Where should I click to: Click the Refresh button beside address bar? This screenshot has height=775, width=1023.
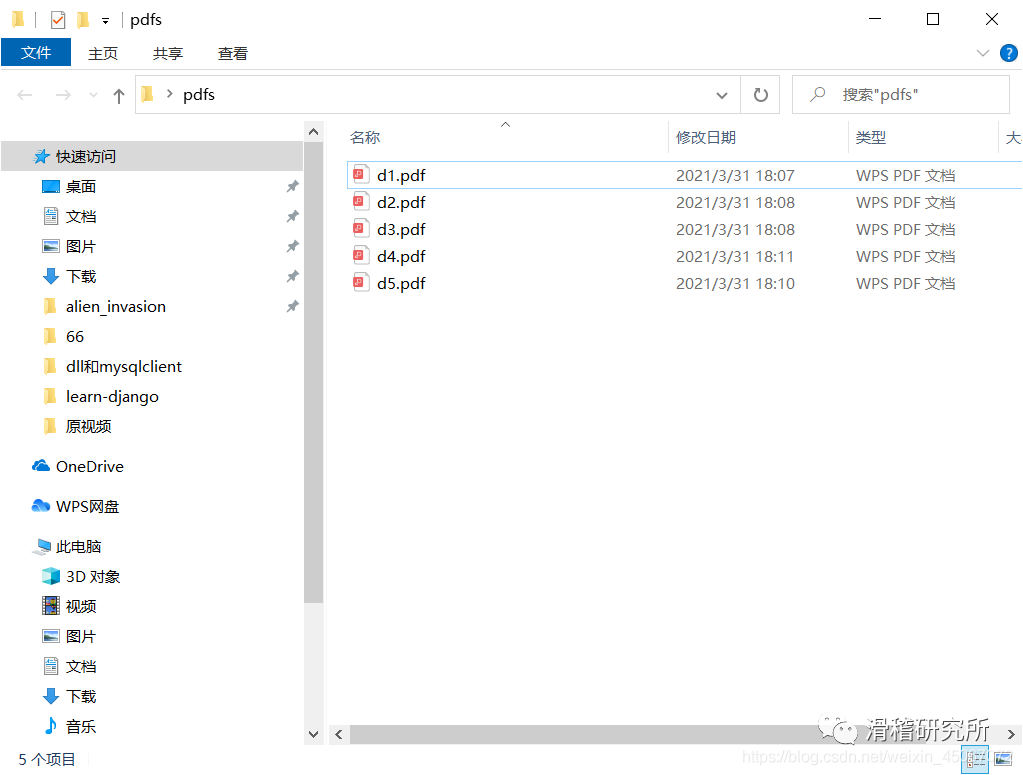tap(760, 95)
